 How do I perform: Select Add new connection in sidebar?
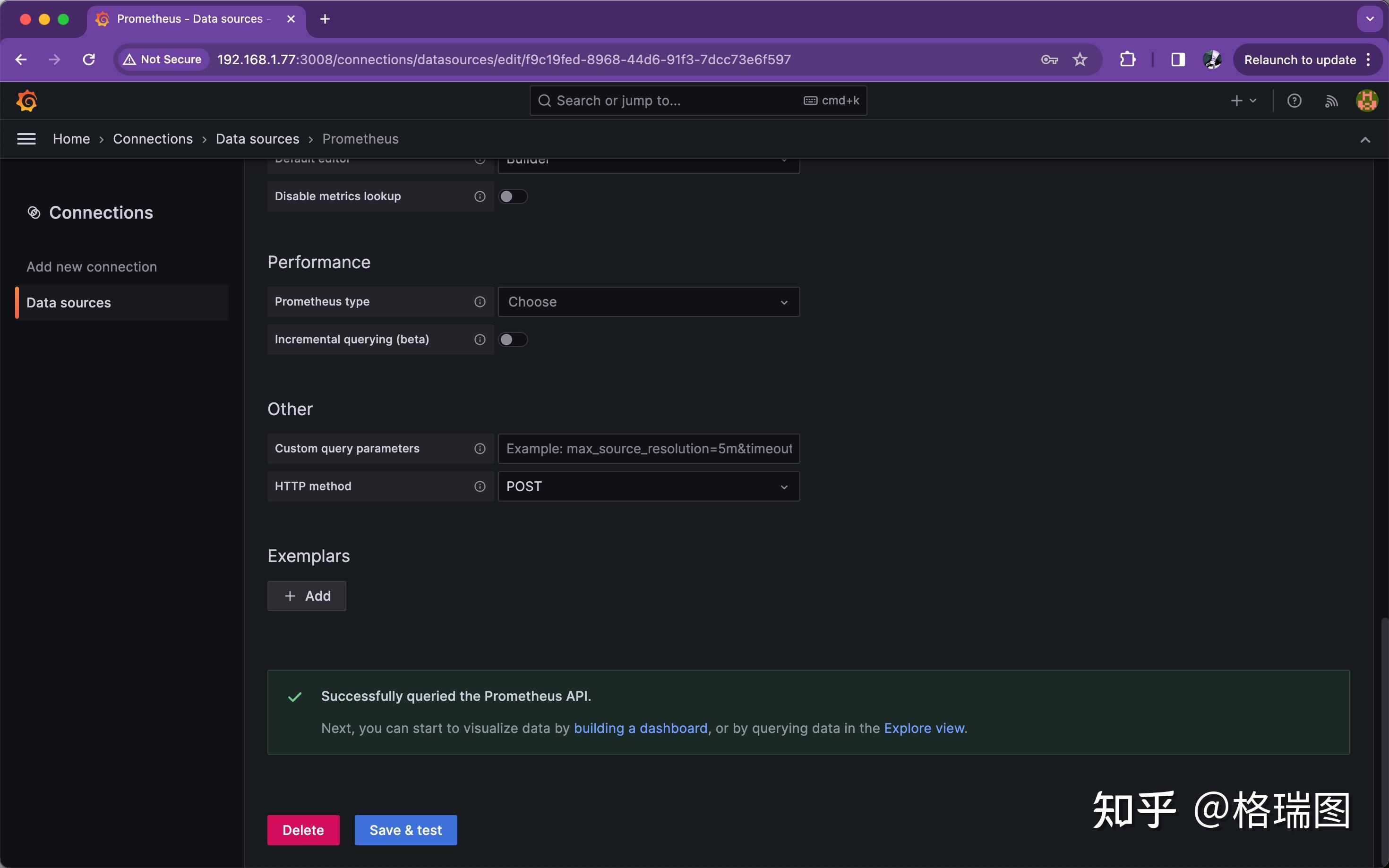pyautogui.click(x=92, y=267)
